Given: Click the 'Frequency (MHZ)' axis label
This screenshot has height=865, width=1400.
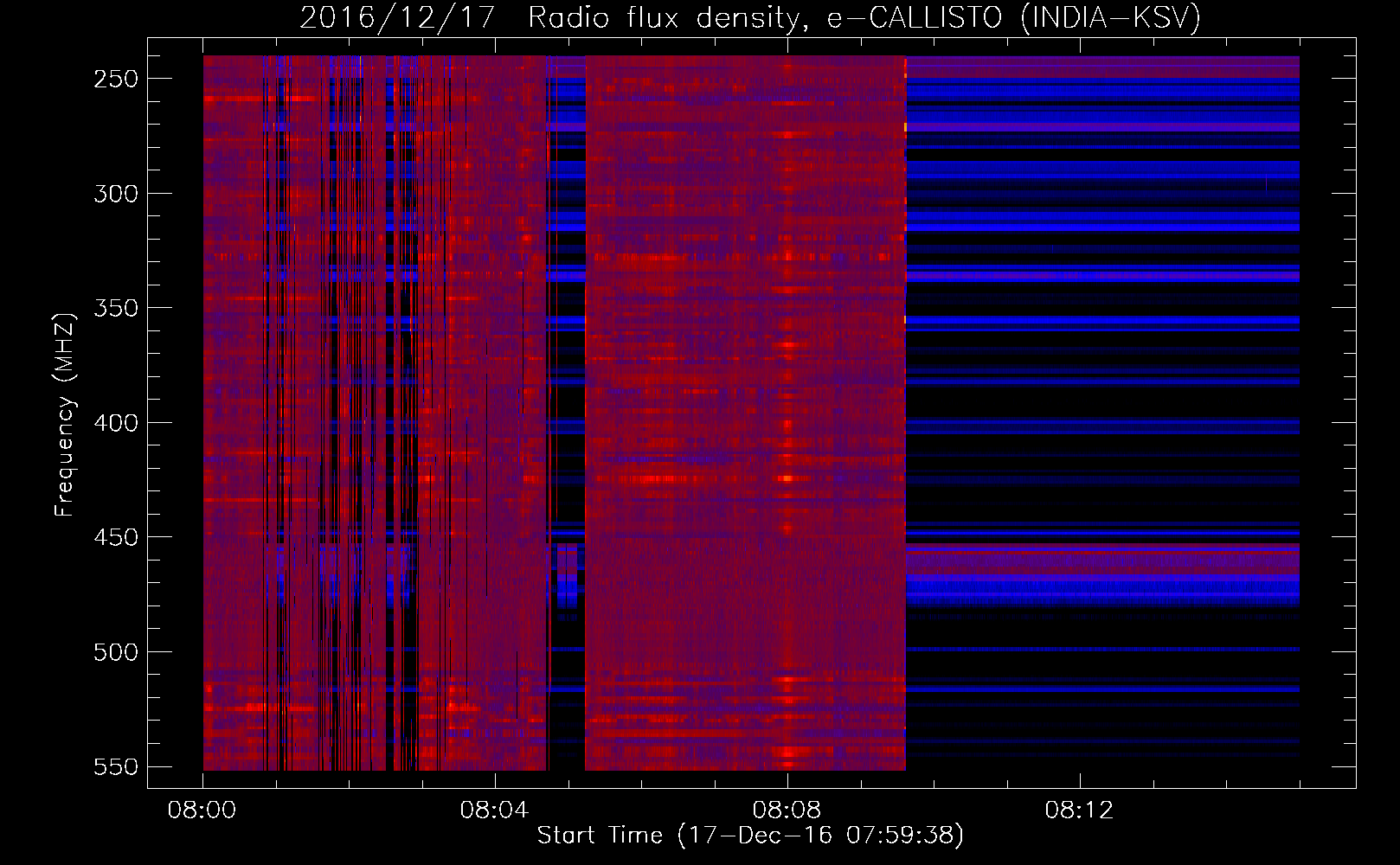Looking at the screenshot, I should click(65, 414).
